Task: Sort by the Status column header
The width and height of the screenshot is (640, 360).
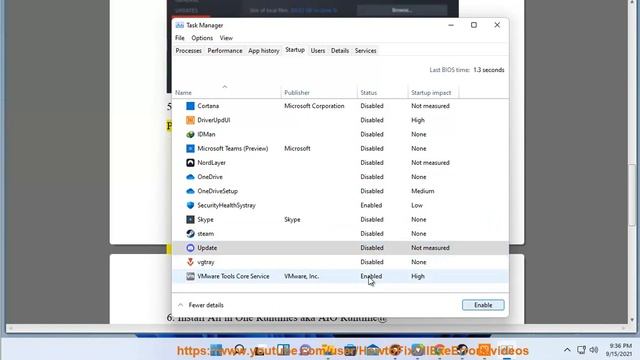Action: coord(383,93)
